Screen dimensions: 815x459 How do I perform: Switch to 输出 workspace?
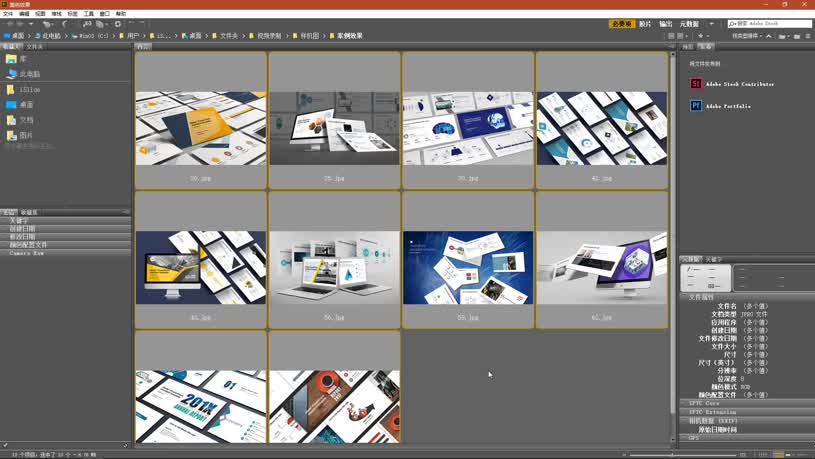point(666,24)
